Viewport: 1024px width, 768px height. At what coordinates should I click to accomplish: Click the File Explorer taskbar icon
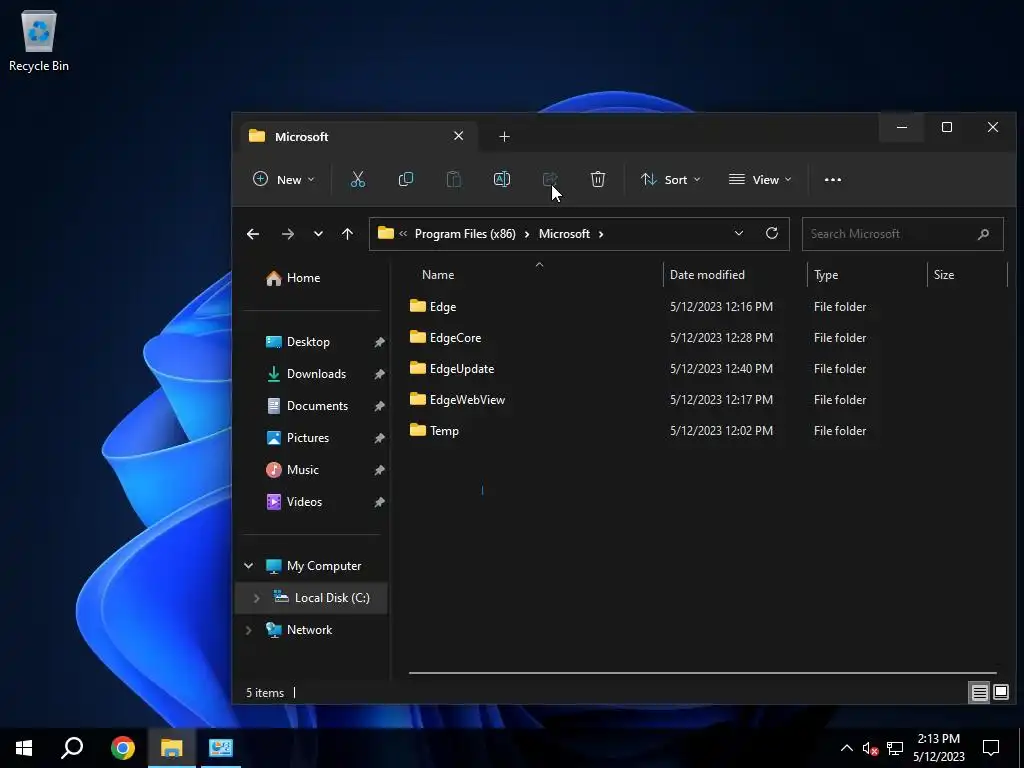172,748
